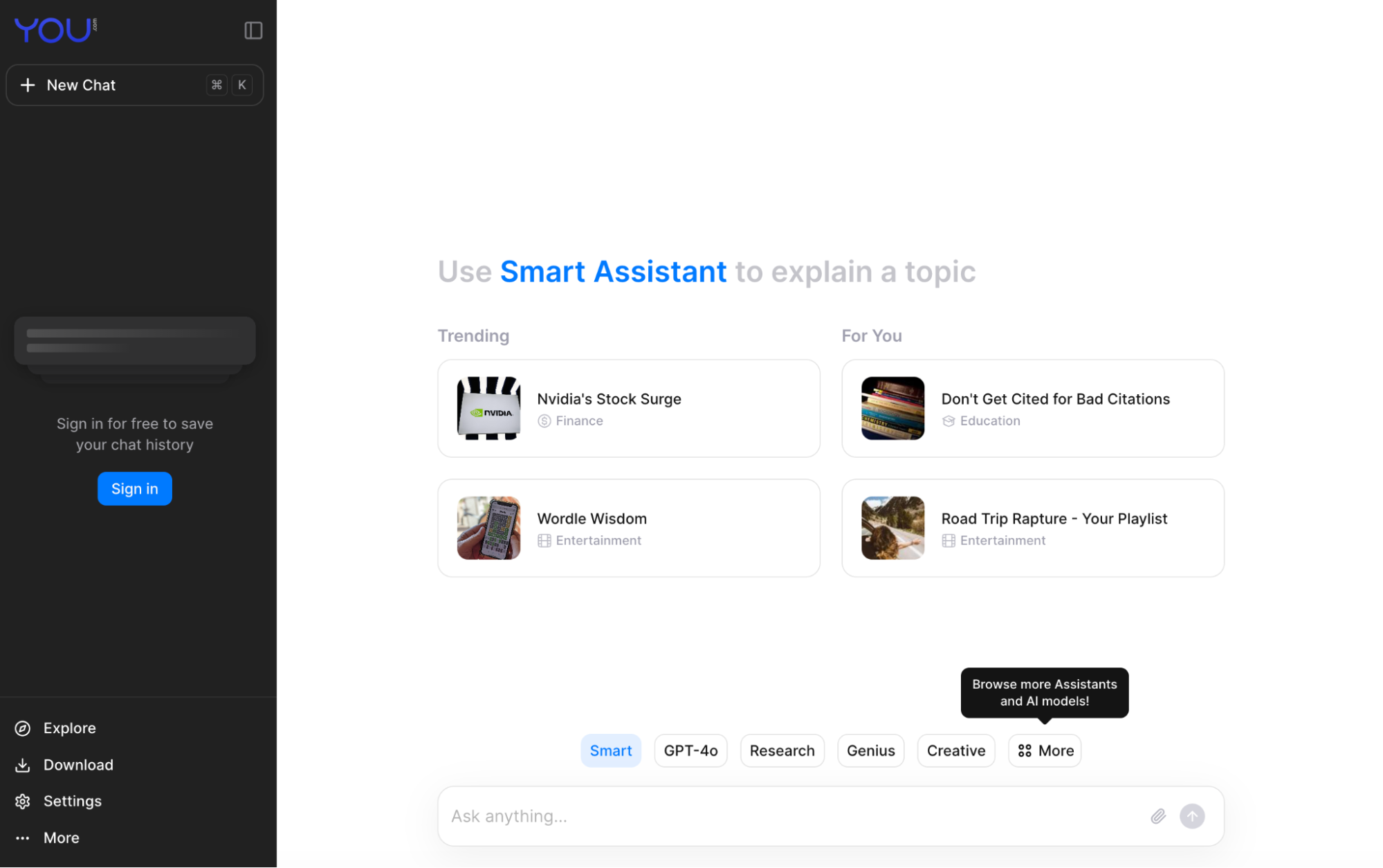
Task: Open Settings gear in sidebar
Action: click(72, 801)
